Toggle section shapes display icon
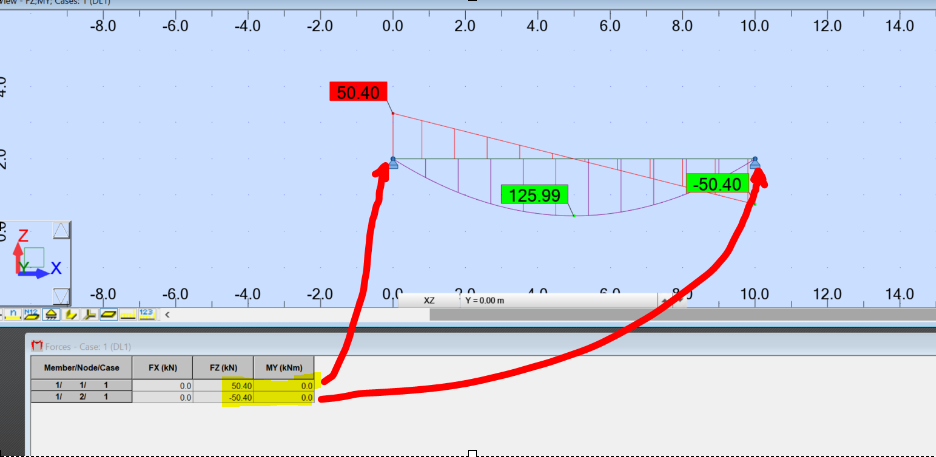 coord(70,314)
